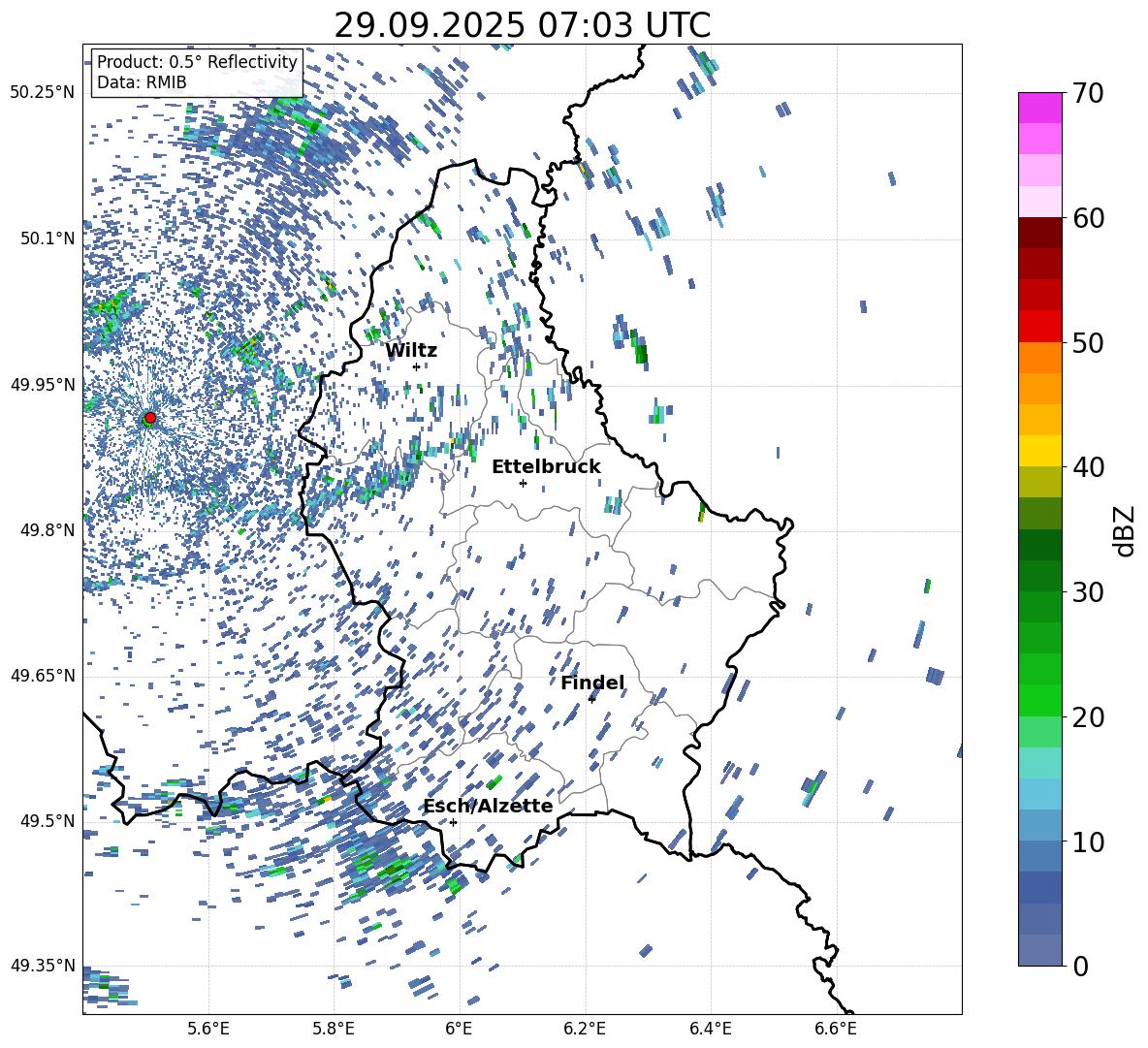Image resolution: width=1148 pixels, height=1048 pixels.
Task: Click the 49.95°N latitude label
Action: point(43,385)
